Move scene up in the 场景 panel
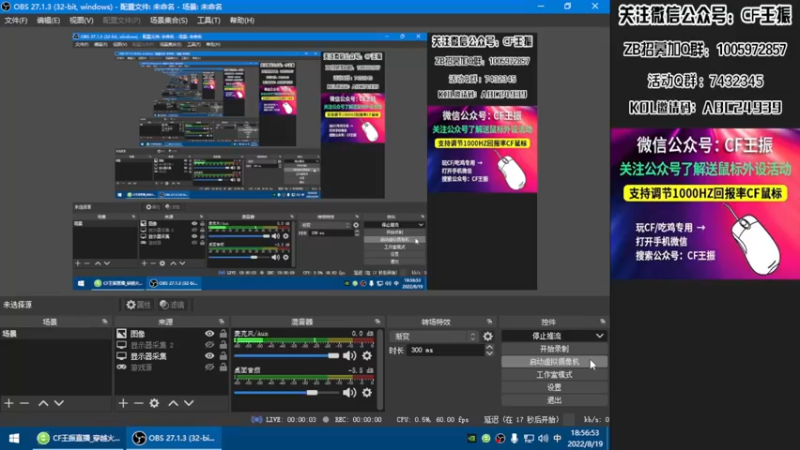Screen dimensions: 800x450 43,403
